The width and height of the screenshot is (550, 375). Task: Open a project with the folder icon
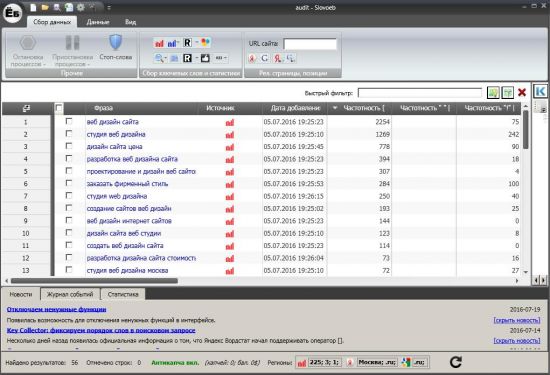[45, 7]
